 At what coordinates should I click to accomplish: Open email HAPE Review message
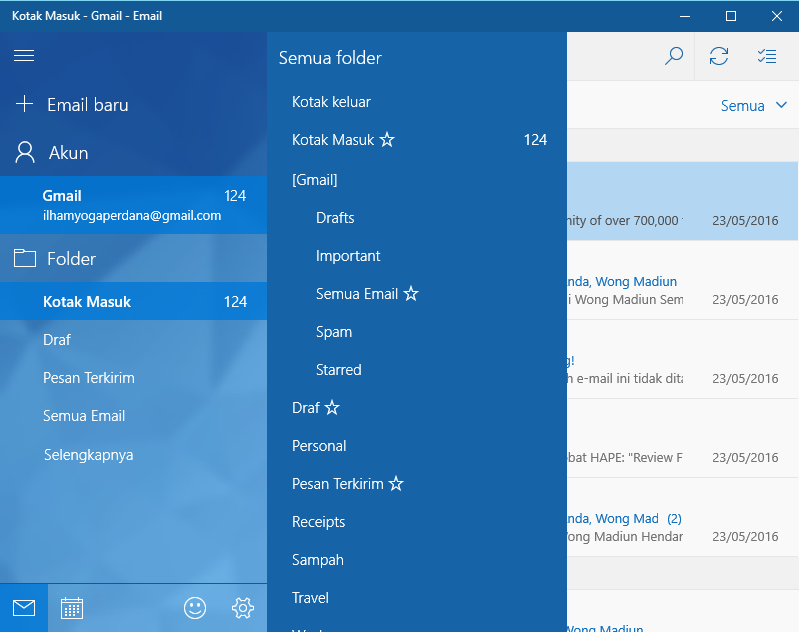682,438
